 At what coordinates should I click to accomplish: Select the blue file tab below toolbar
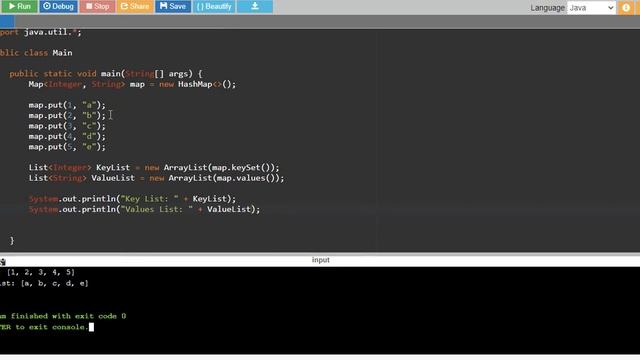click(7, 21)
